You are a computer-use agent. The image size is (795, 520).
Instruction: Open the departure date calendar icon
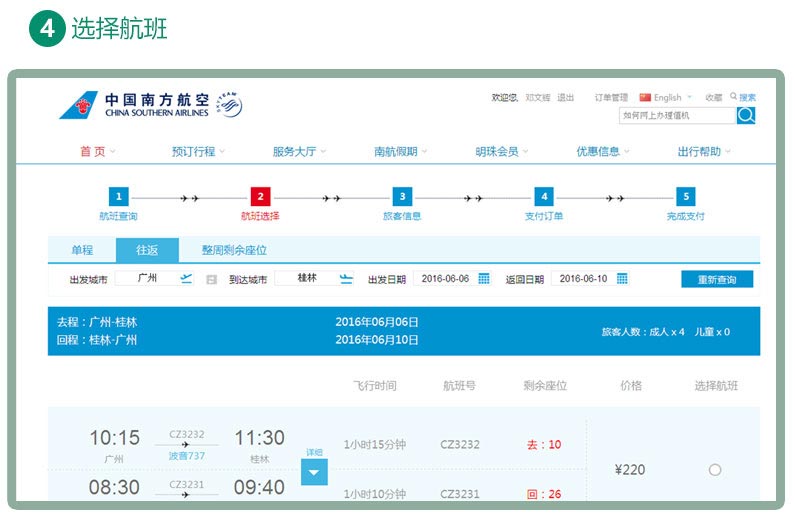coord(484,278)
